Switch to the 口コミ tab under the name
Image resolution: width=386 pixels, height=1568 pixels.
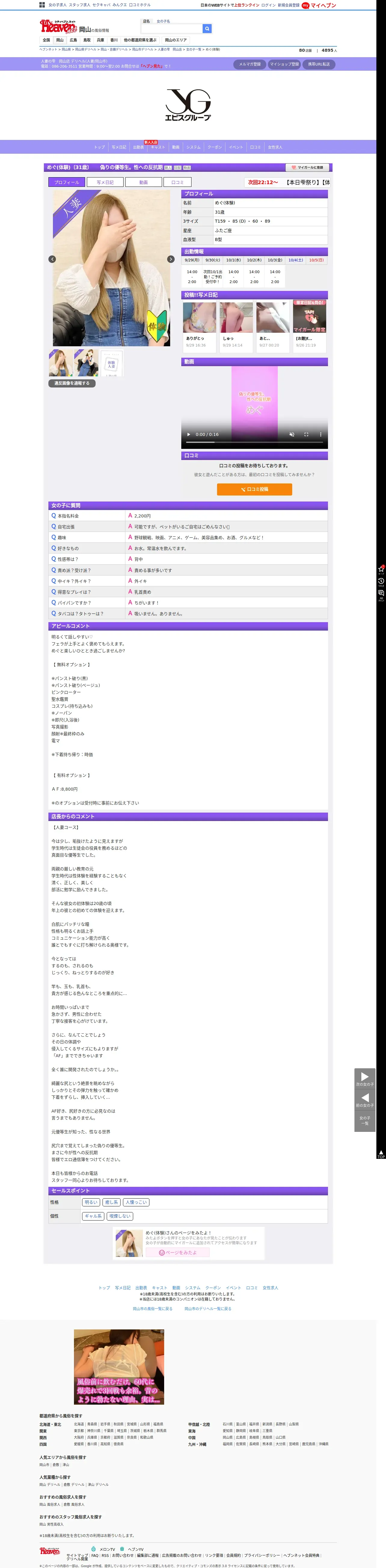177,182
